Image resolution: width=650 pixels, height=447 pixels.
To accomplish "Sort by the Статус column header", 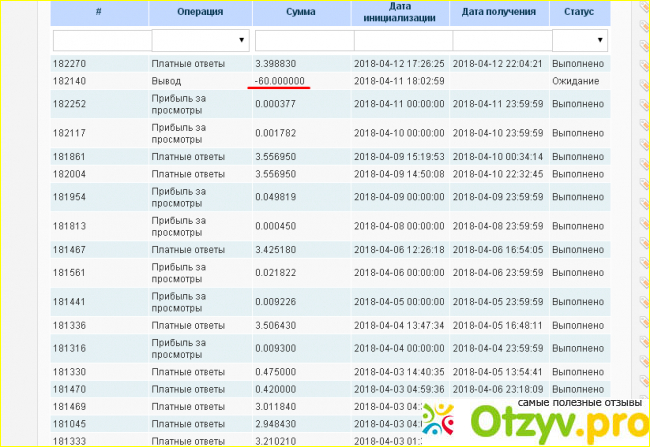I will click(x=578, y=14).
